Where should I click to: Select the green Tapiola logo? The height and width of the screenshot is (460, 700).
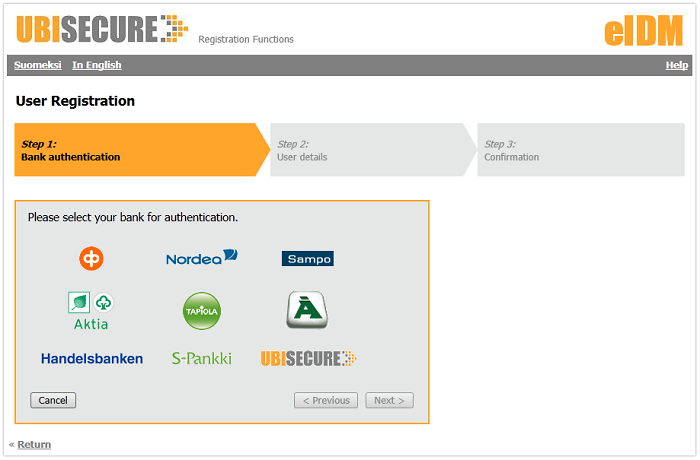click(202, 311)
